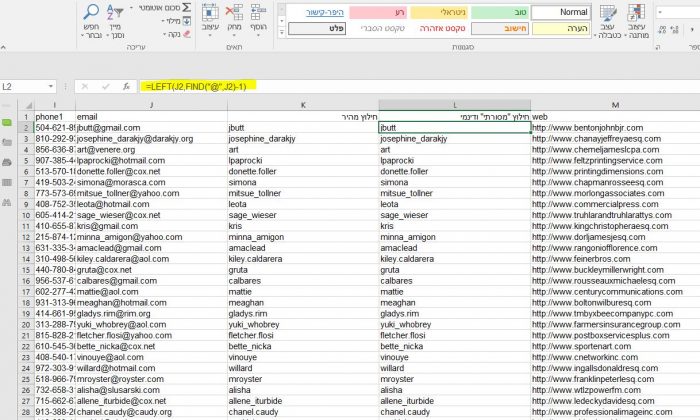The image size is (700, 420).
Task: Click the 'web' header cell
Action: pyautogui.click(x=615, y=117)
